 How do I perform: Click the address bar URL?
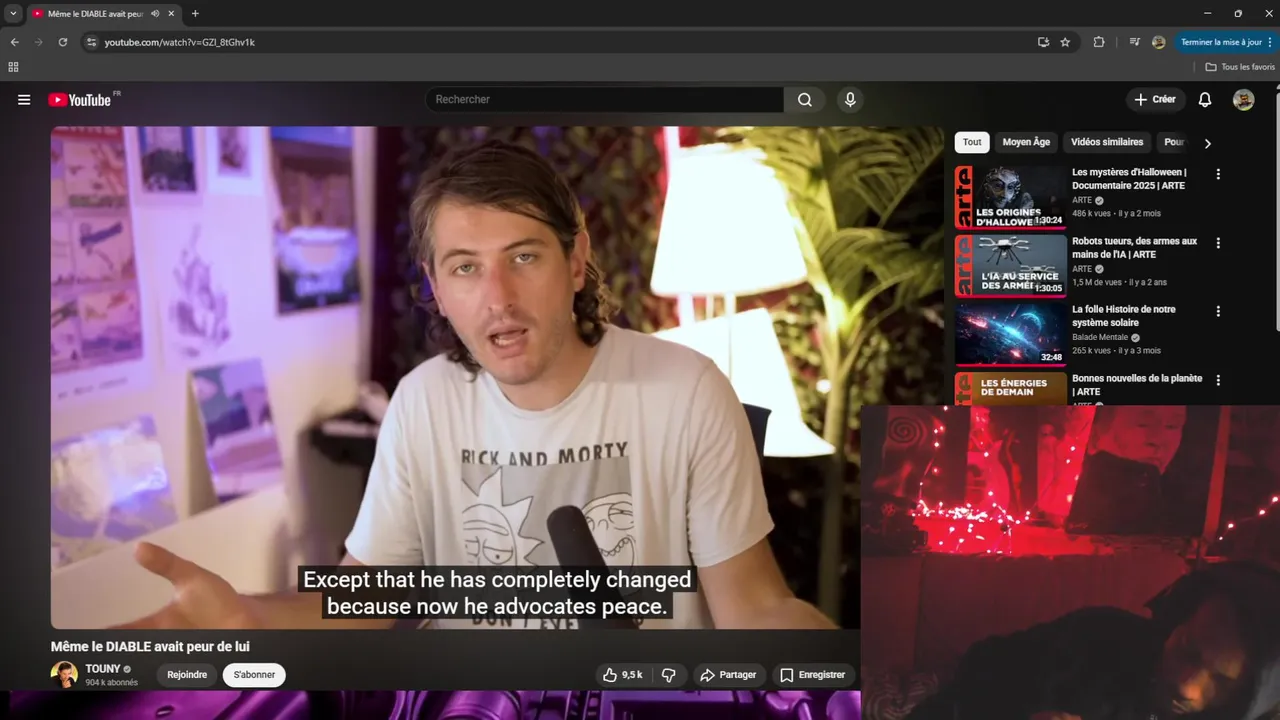(x=180, y=42)
